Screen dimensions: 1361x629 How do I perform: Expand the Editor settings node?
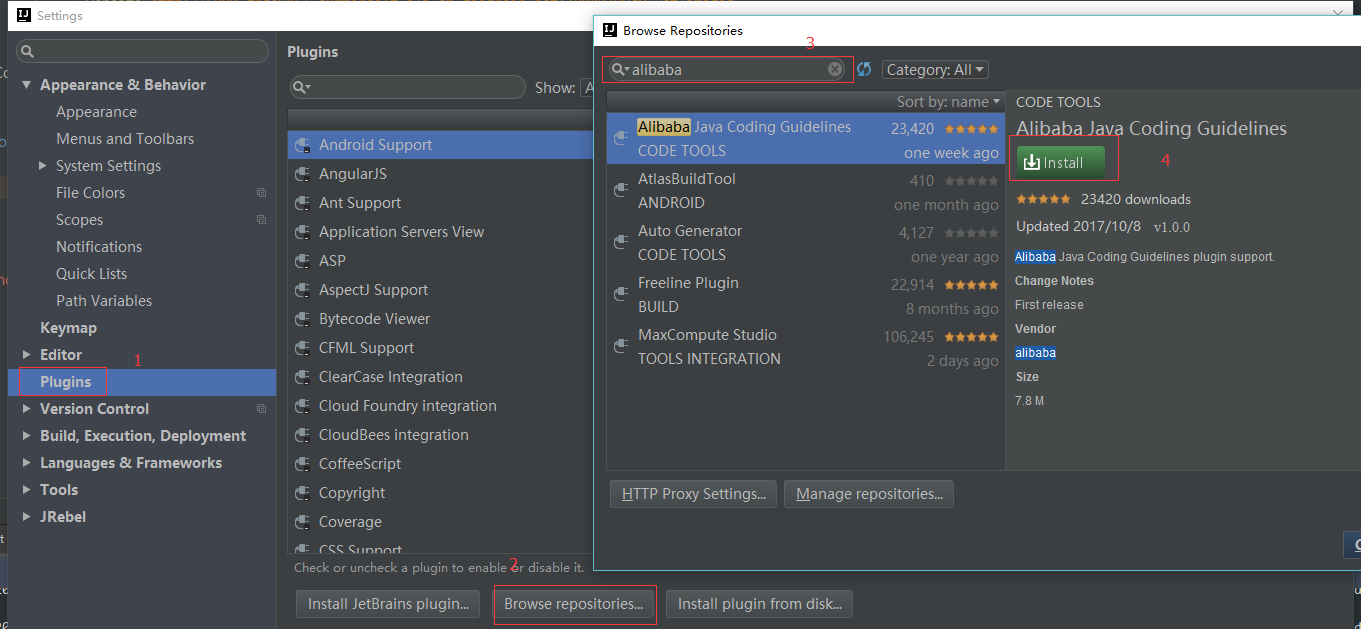27,355
